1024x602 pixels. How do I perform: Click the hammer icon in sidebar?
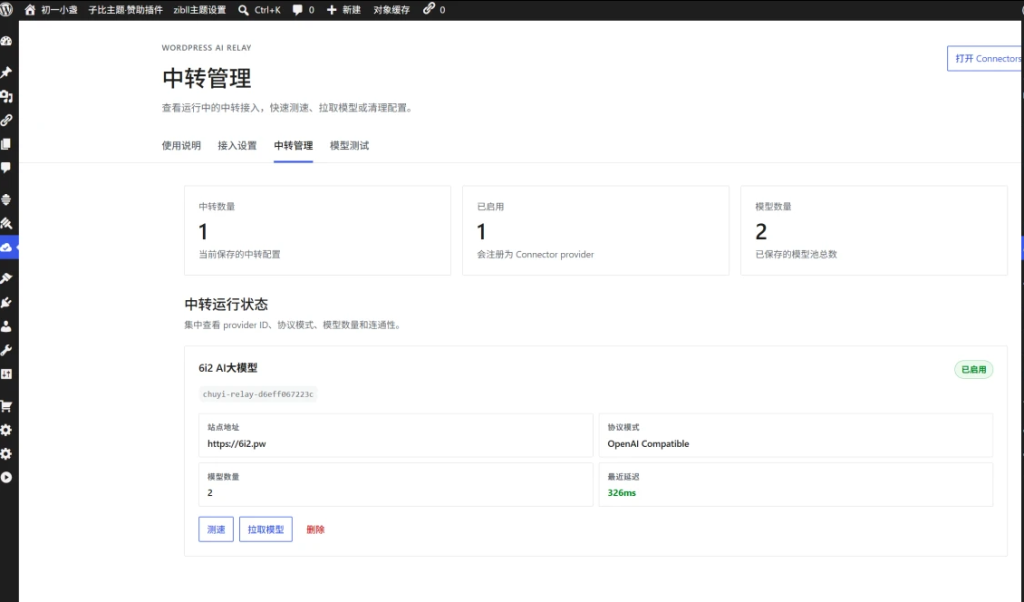coord(7,223)
